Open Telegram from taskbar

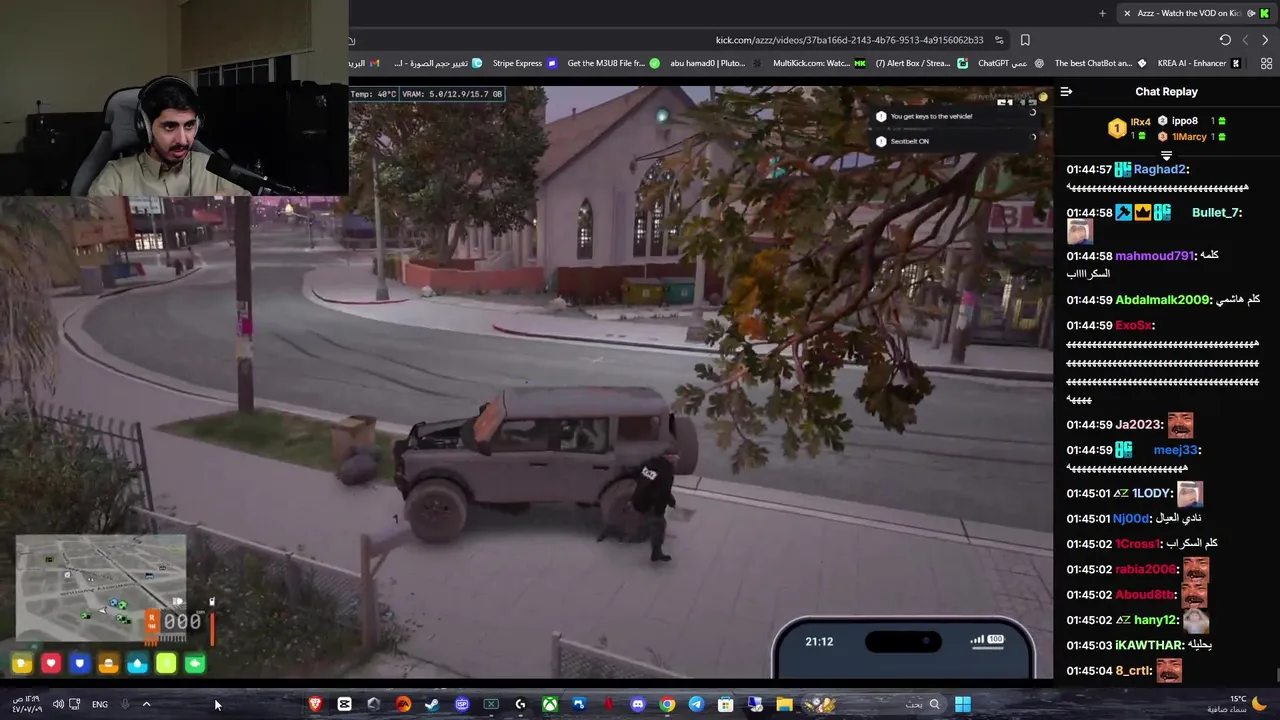pos(696,704)
